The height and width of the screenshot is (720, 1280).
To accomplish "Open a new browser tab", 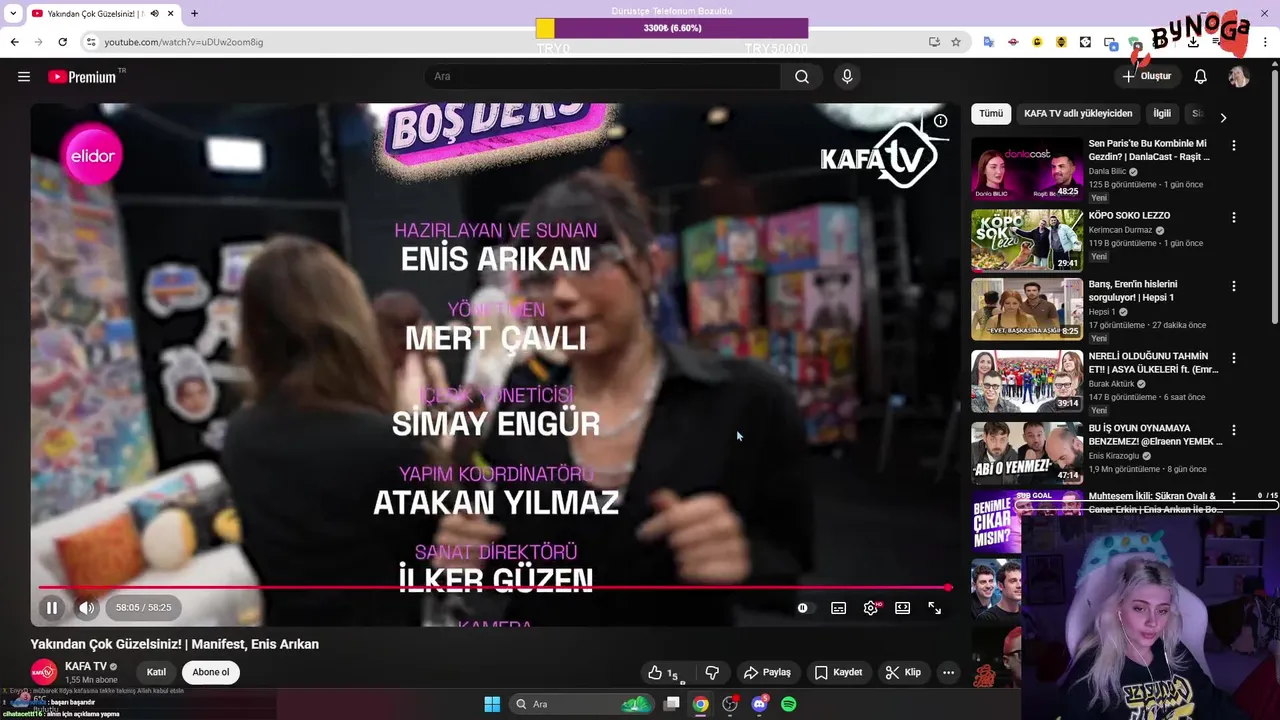I will click(x=194, y=13).
